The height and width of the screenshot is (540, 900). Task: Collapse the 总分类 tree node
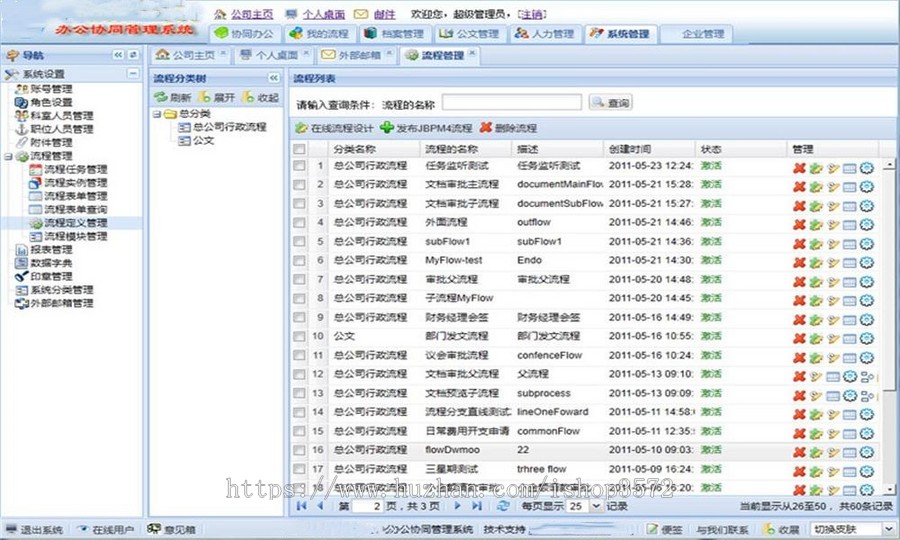click(x=157, y=114)
